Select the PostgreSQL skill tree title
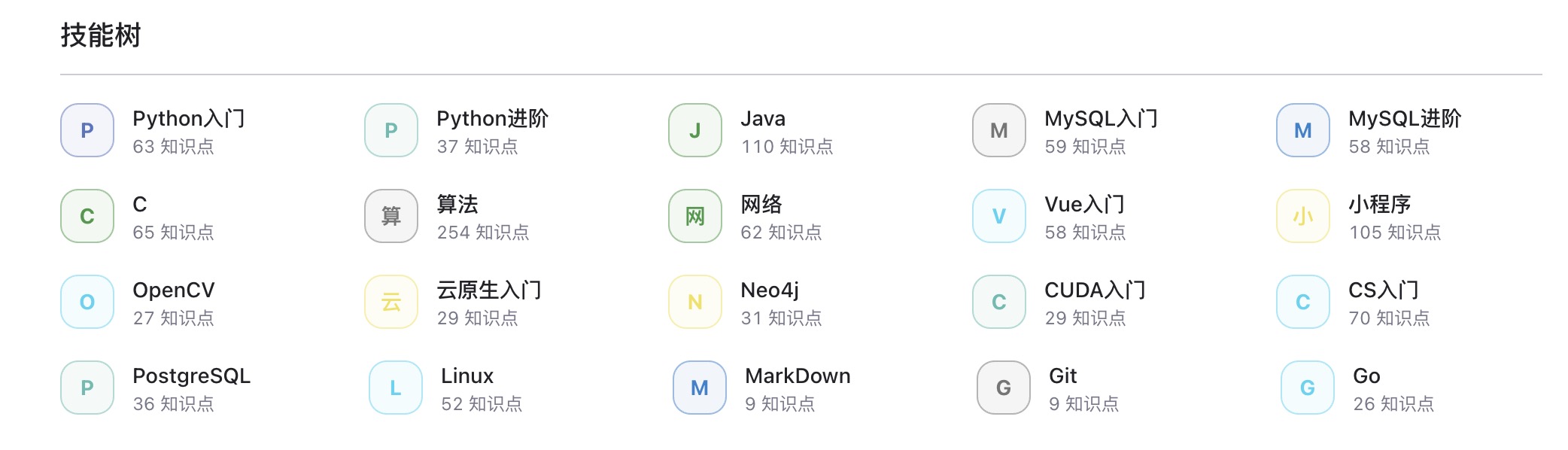 (192, 376)
